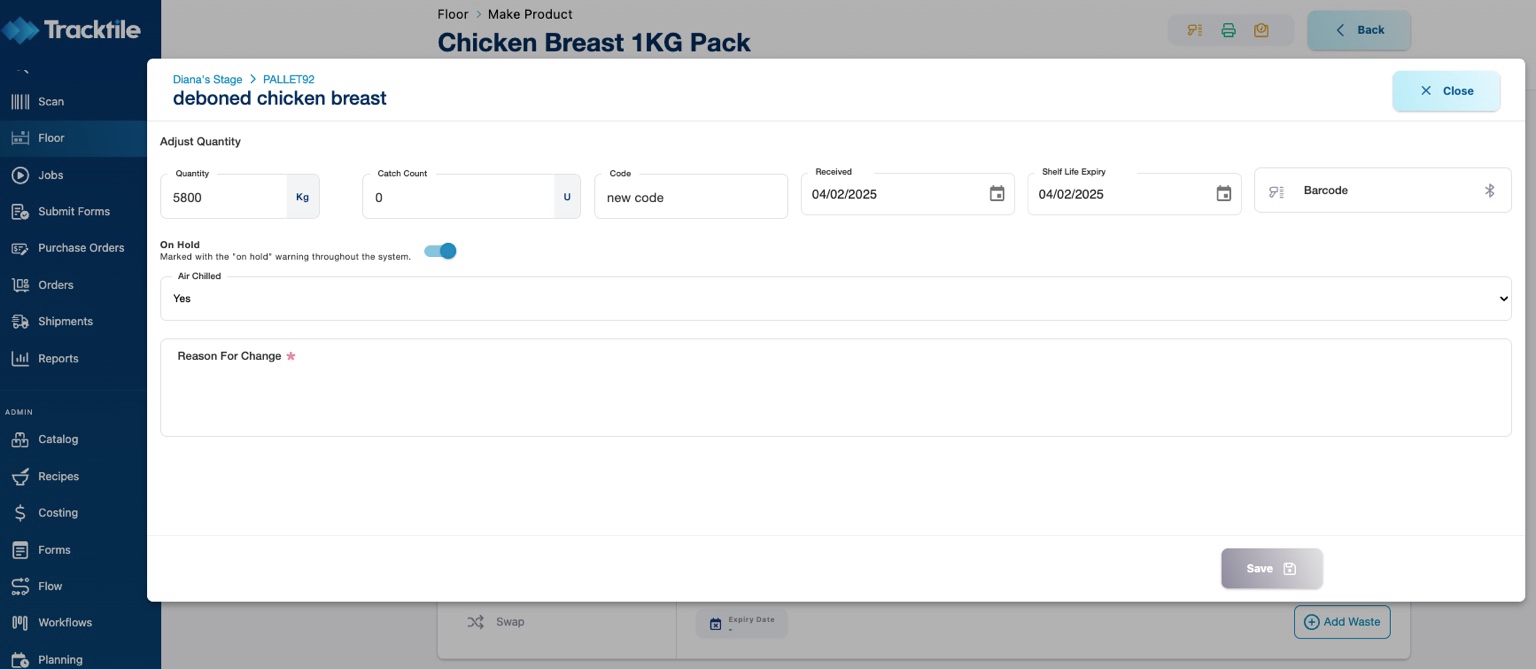Close the adjust quantity dialog
The width and height of the screenshot is (1536, 669).
point(1445,91)
